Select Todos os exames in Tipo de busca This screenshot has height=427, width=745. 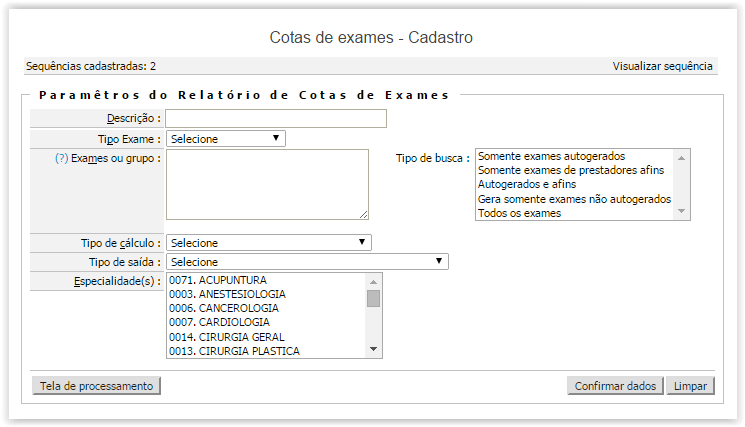[519, 213]
